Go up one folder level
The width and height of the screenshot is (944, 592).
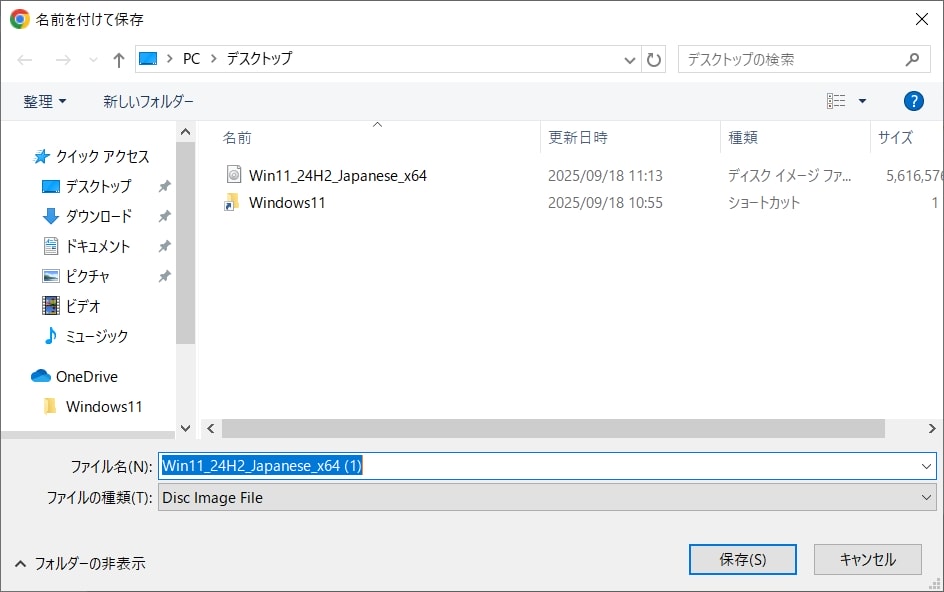point(119,60)
